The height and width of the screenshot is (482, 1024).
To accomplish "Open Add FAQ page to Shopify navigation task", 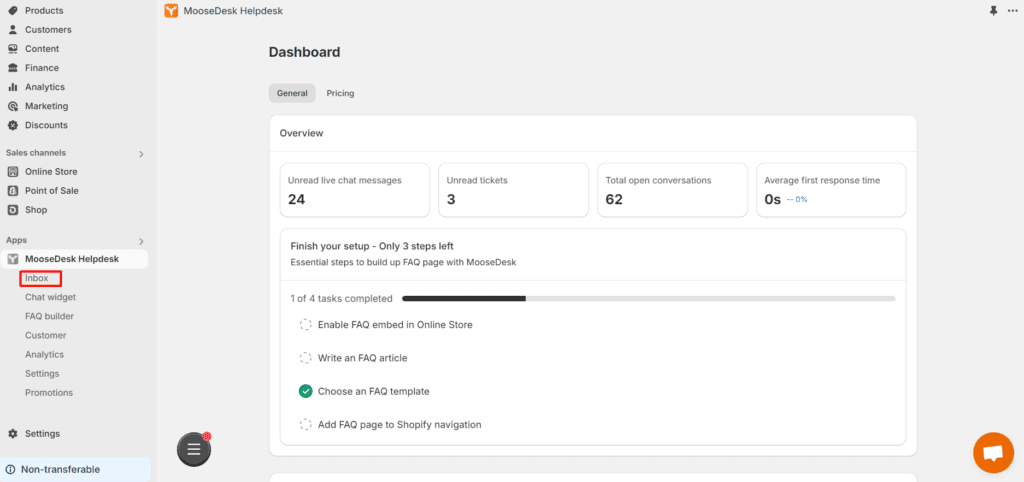I will point(400,425).
